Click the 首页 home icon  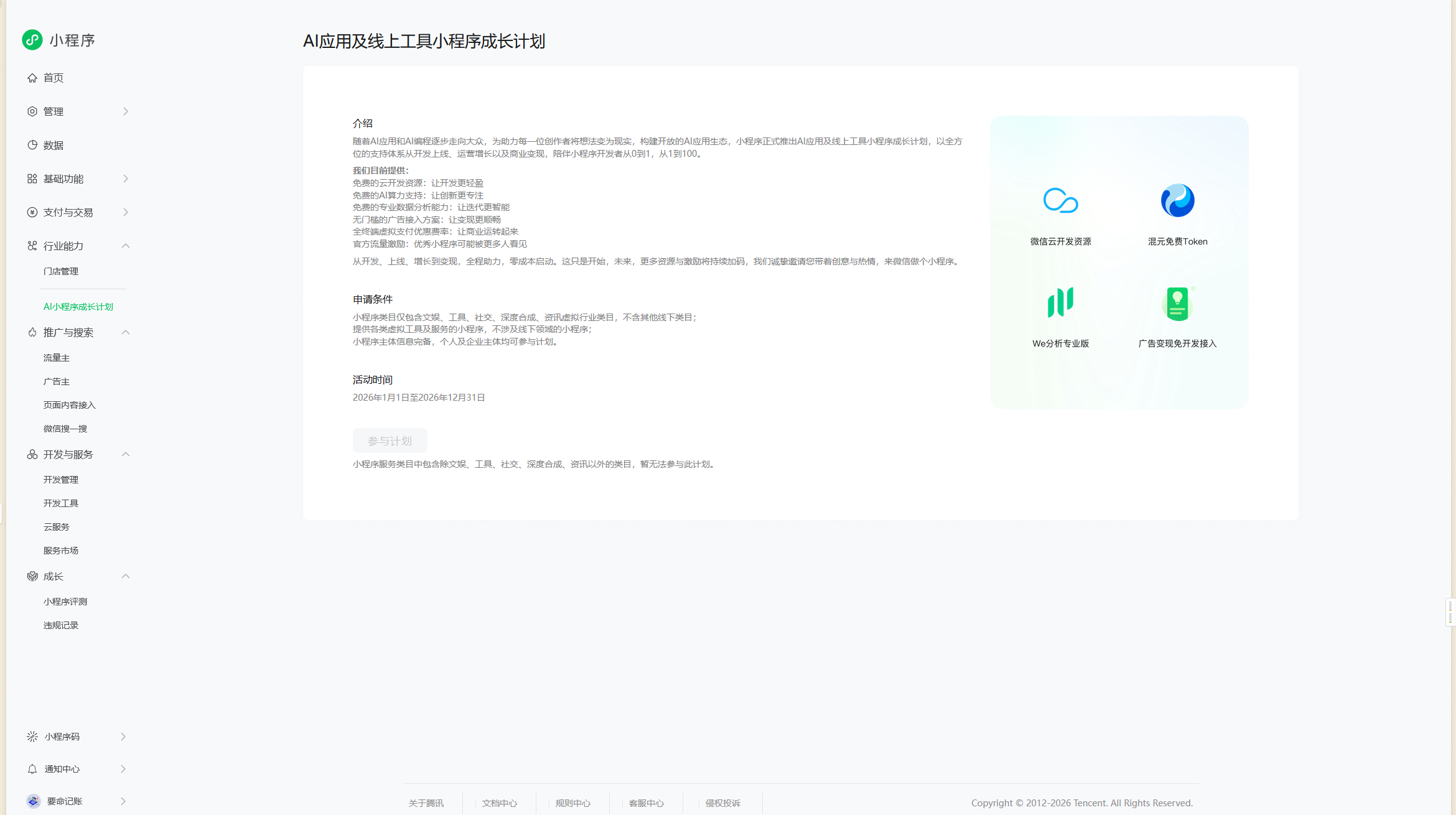[x=32, y=78]
